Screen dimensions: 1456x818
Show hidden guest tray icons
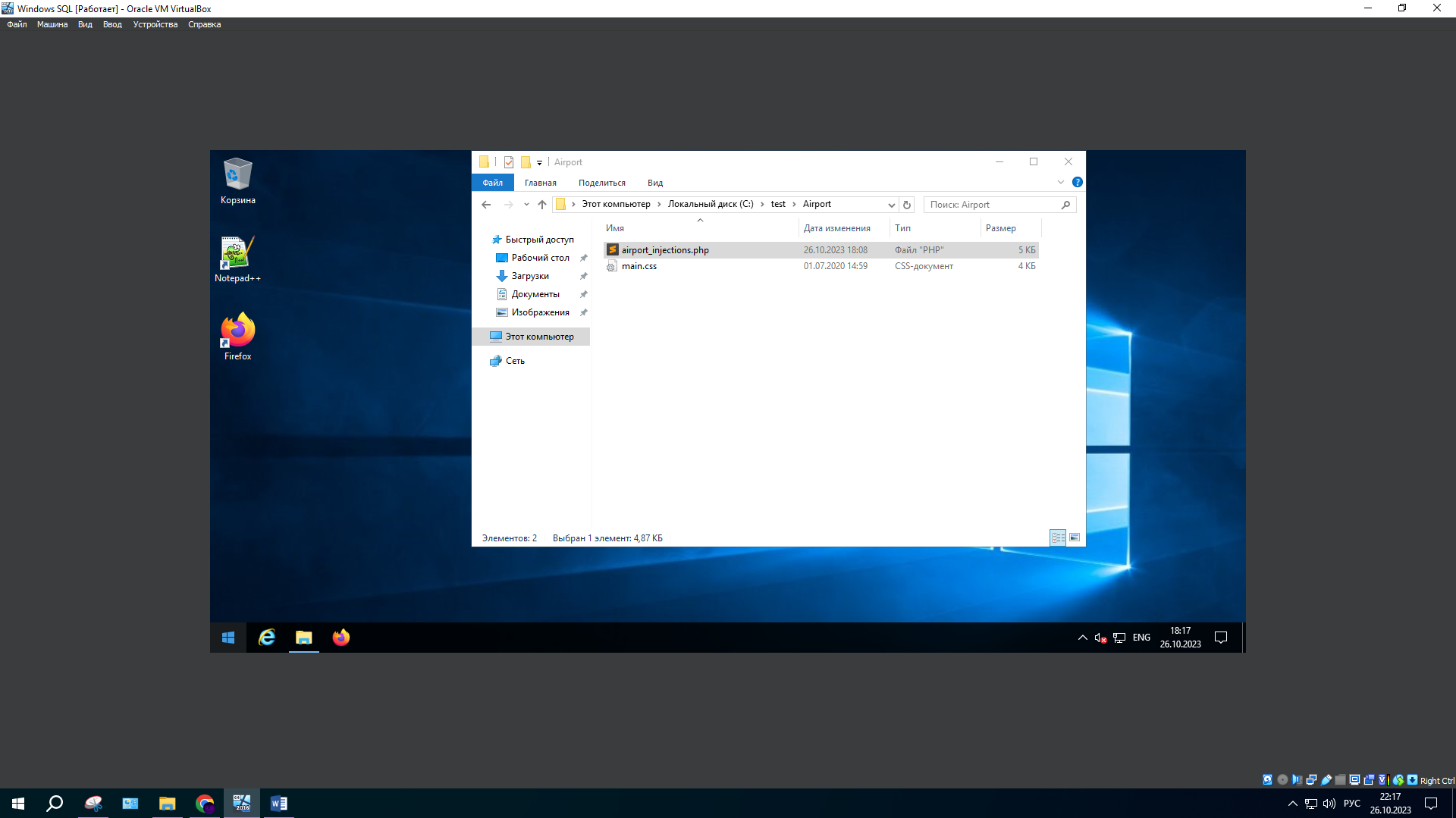coord(1082,638)
